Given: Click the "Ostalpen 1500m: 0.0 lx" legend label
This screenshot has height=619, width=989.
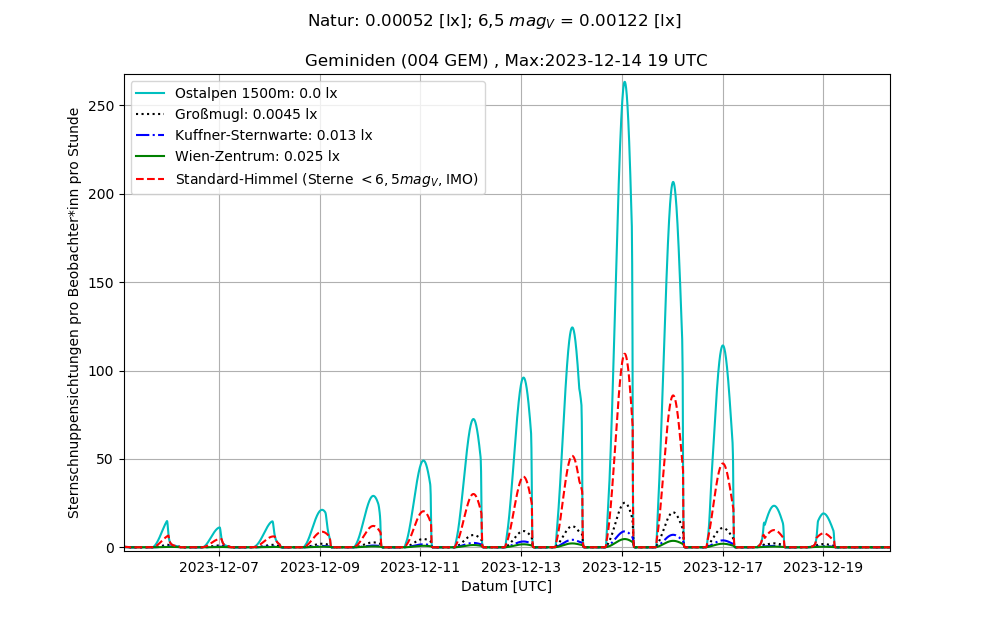Looking at the screenshot, I should (256, 93).
